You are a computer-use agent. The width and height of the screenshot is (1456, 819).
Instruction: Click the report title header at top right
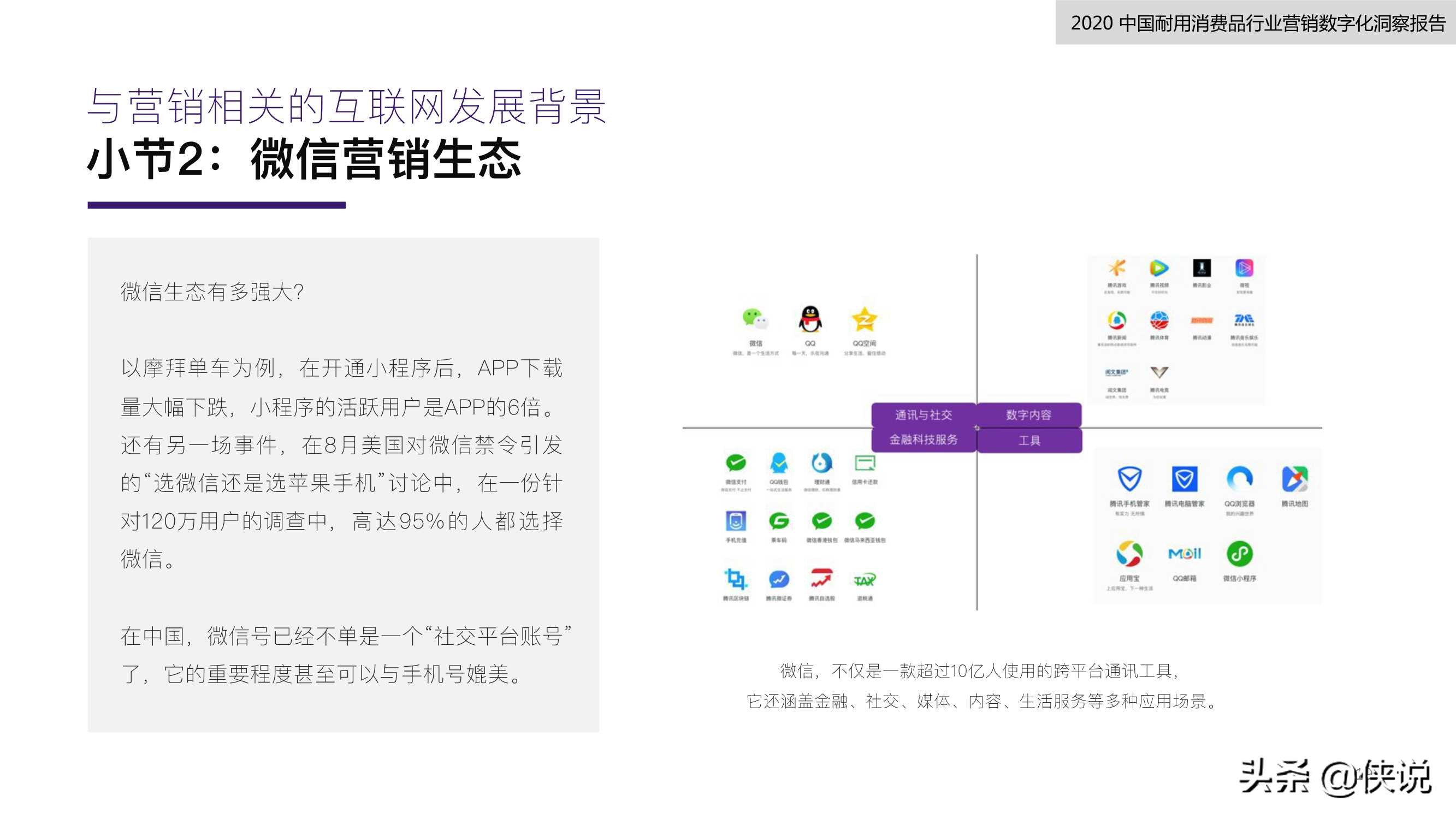[x=1258, y=23]
